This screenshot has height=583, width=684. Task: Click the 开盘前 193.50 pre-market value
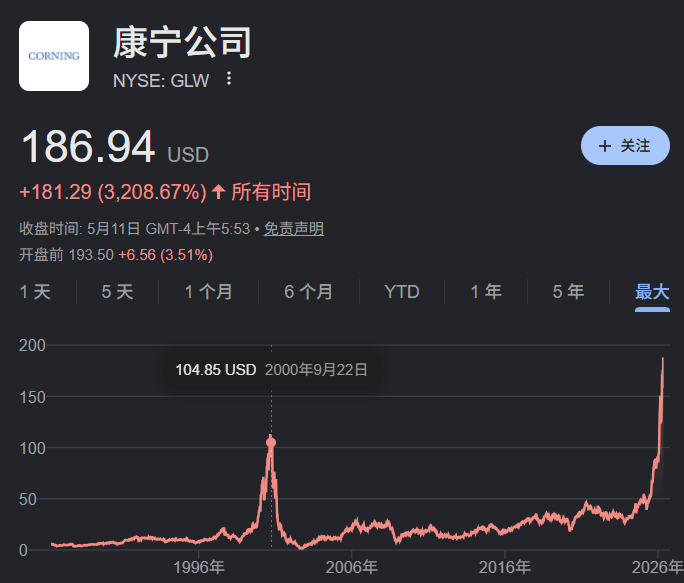[66, 255]
